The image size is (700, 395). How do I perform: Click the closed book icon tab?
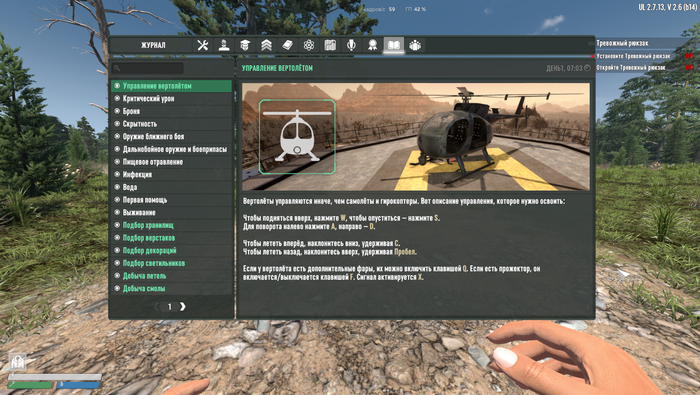pos(288,45)
